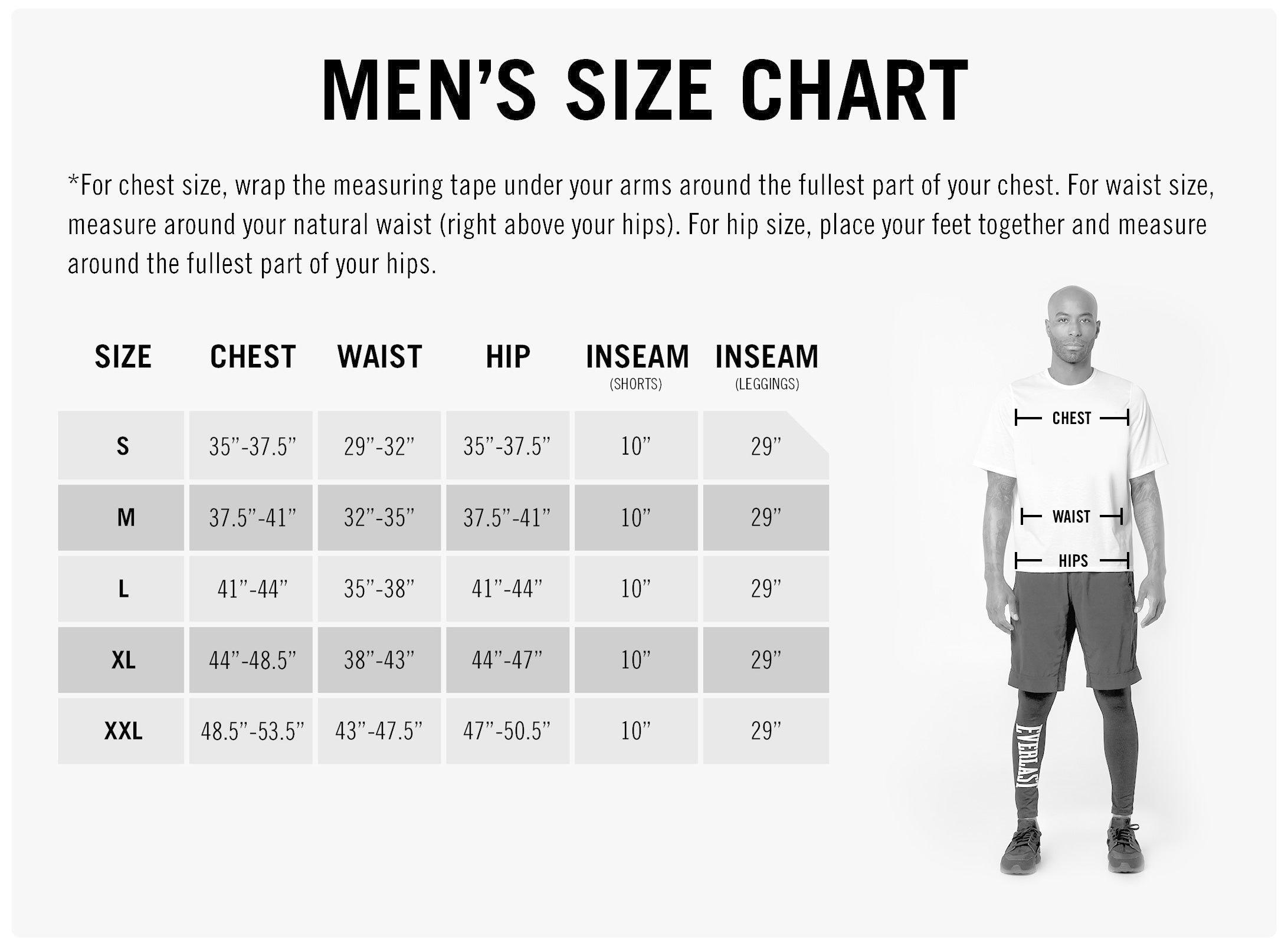This screenshot has width=1288, height=946.
Task: Click the MEN'S SIZE CHART title
Action: (x=644, y=90)
